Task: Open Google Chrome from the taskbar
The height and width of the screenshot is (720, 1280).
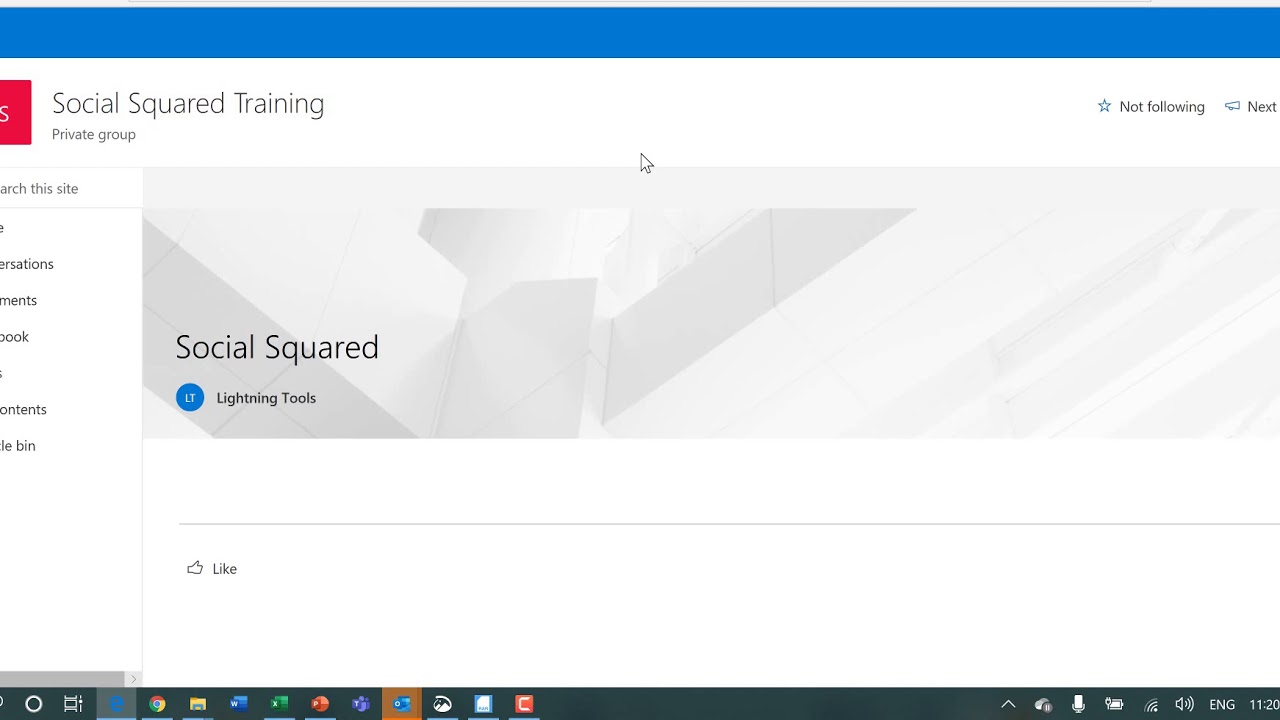Action: (x=157, y=704)
